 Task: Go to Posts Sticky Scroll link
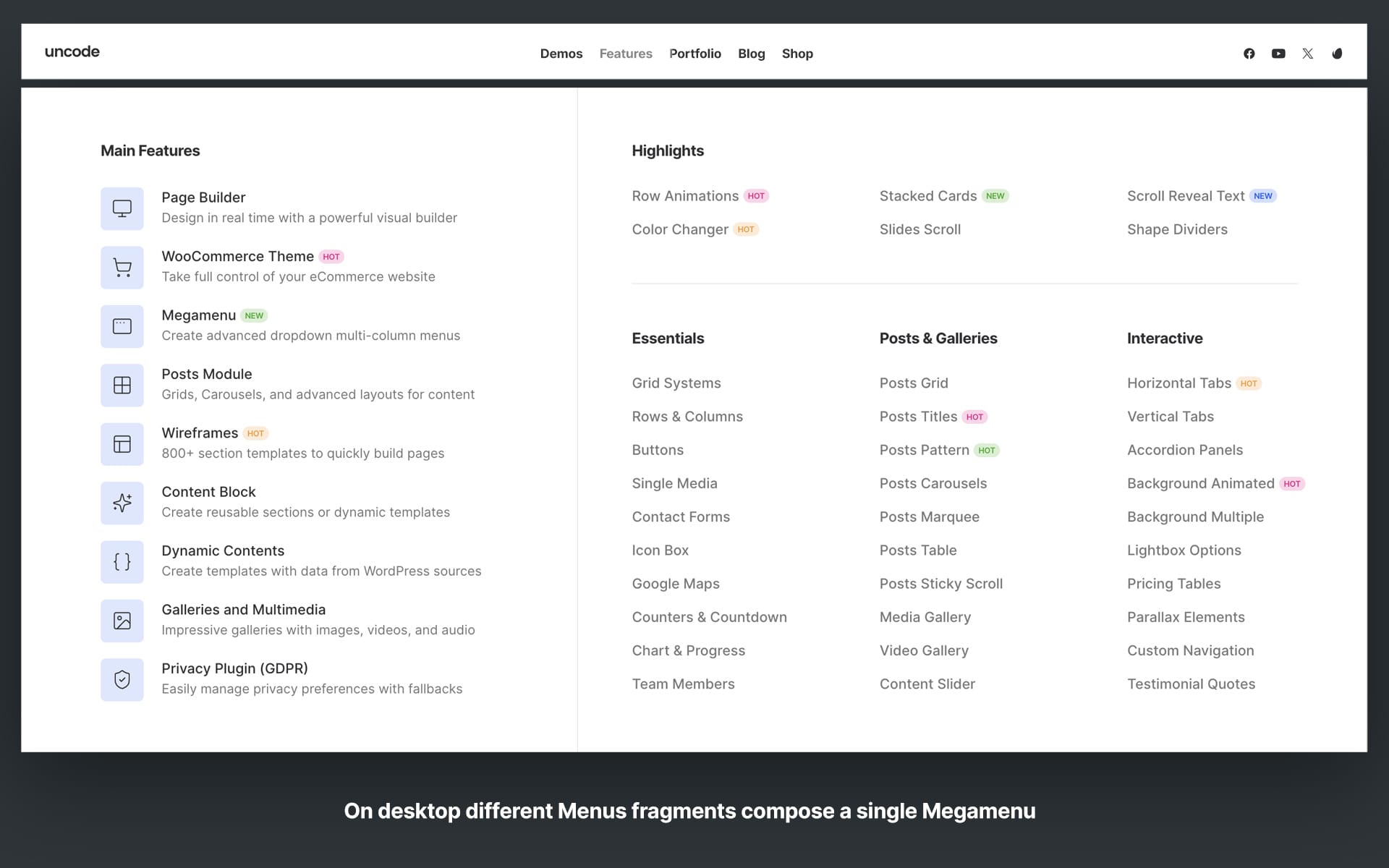[940, 584]
